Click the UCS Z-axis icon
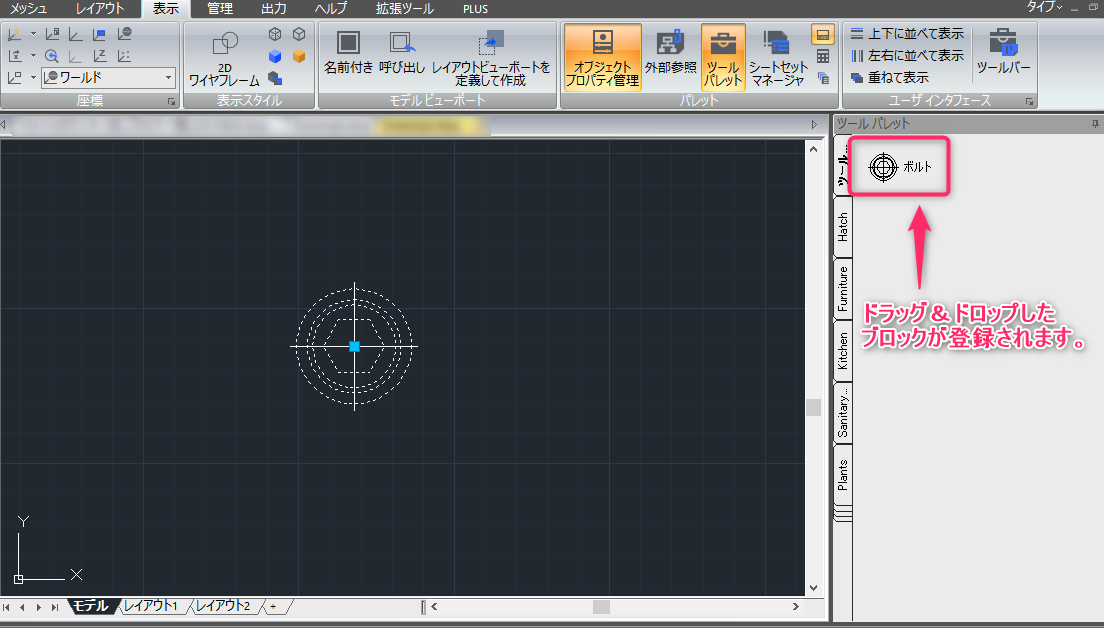This screenshot has height=638, width=1104. point(99,56)
